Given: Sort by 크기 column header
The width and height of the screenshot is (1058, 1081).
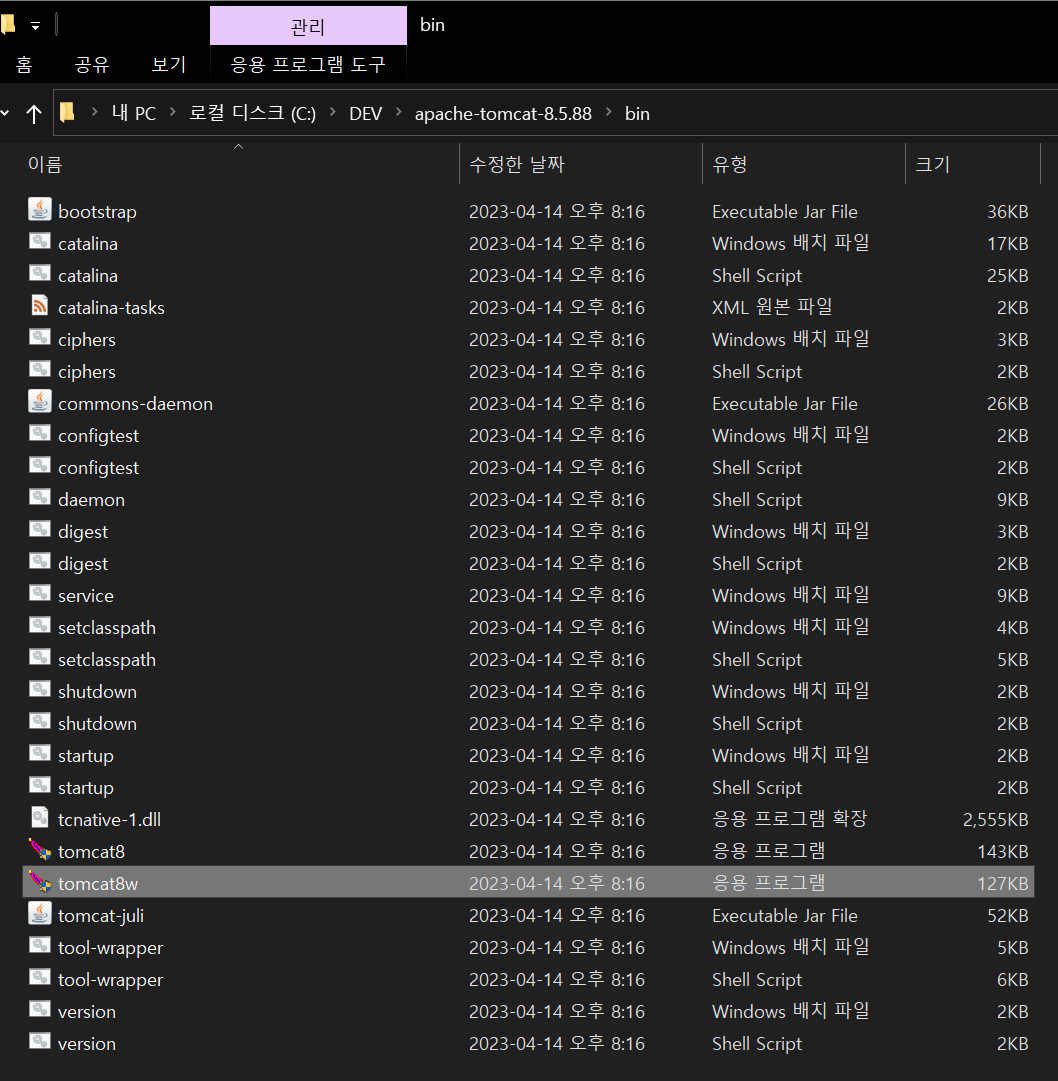Looking at the screenshot, I should 973,164.
